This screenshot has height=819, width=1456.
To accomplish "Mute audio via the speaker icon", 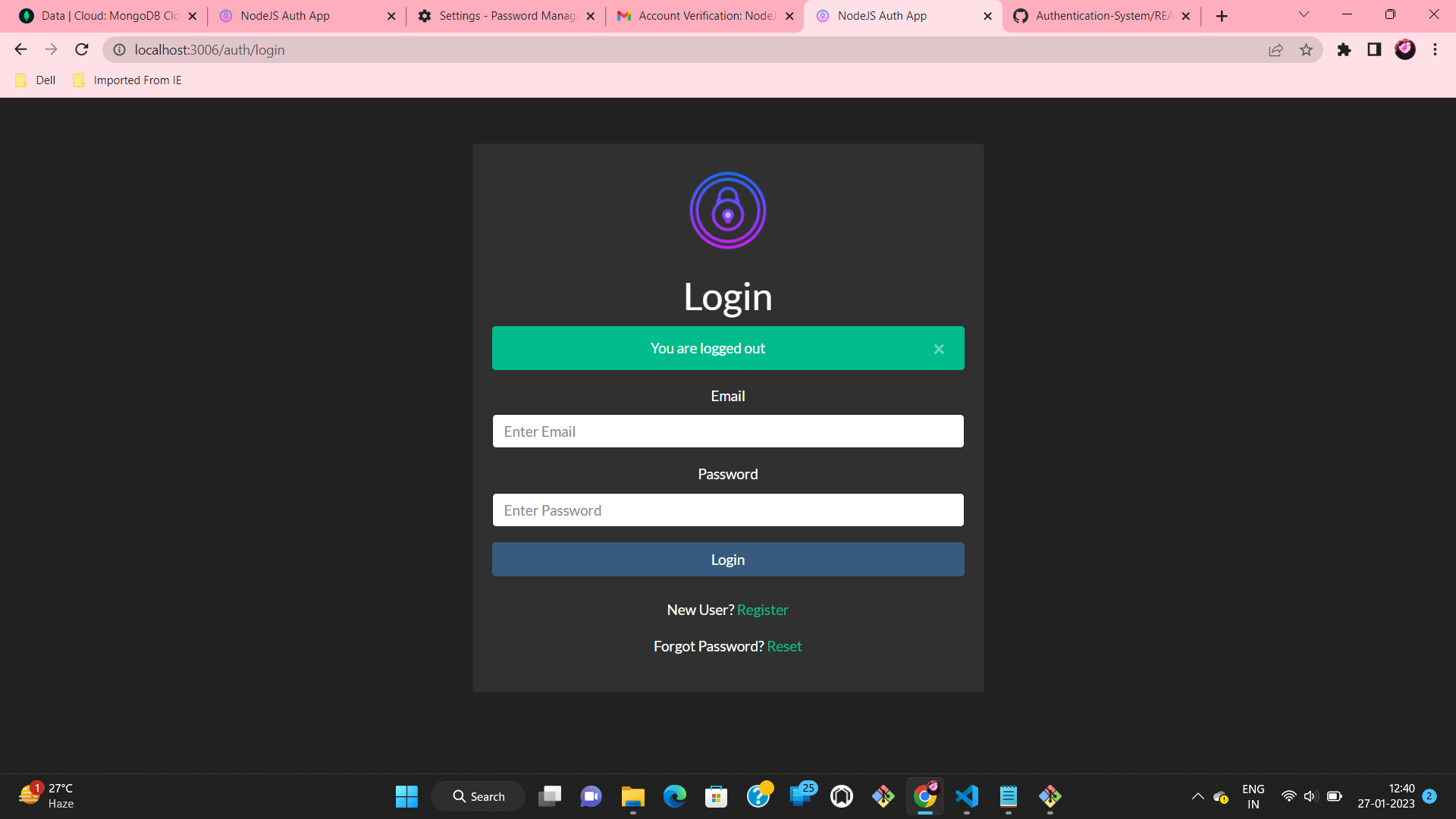I will point(1311,796).
